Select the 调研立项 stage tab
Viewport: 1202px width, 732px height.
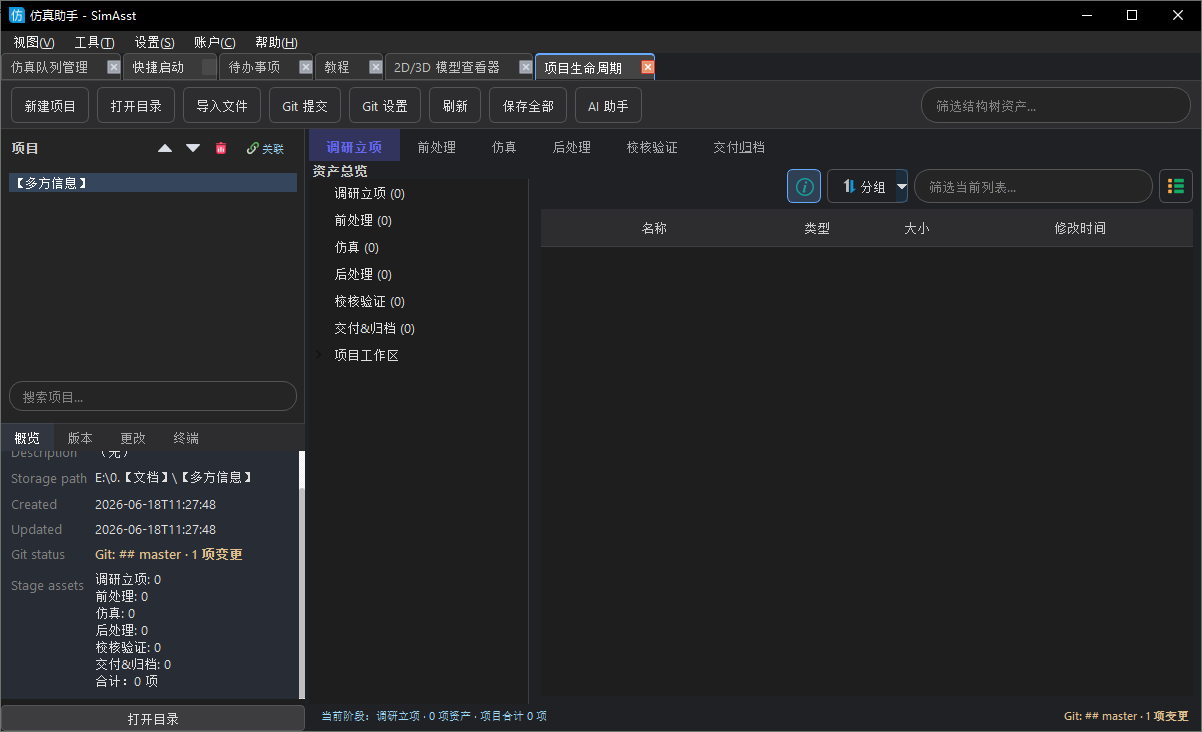point(354,147)
